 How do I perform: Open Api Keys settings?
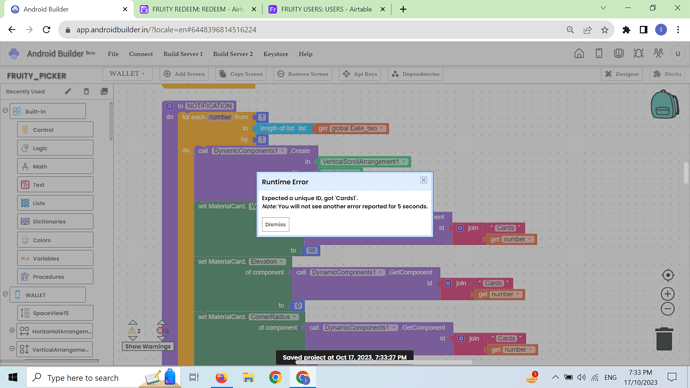click(x=360, y=74)
